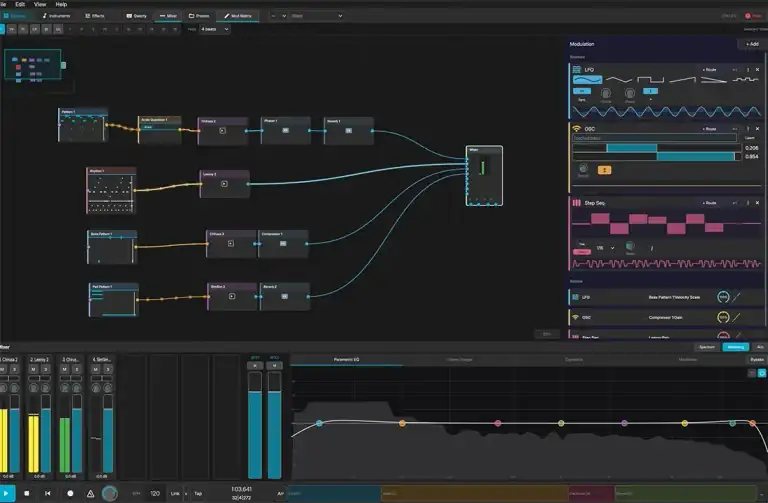The image size is (768, 503).
Task: Open the View menu
Action: tap(40, 4)
